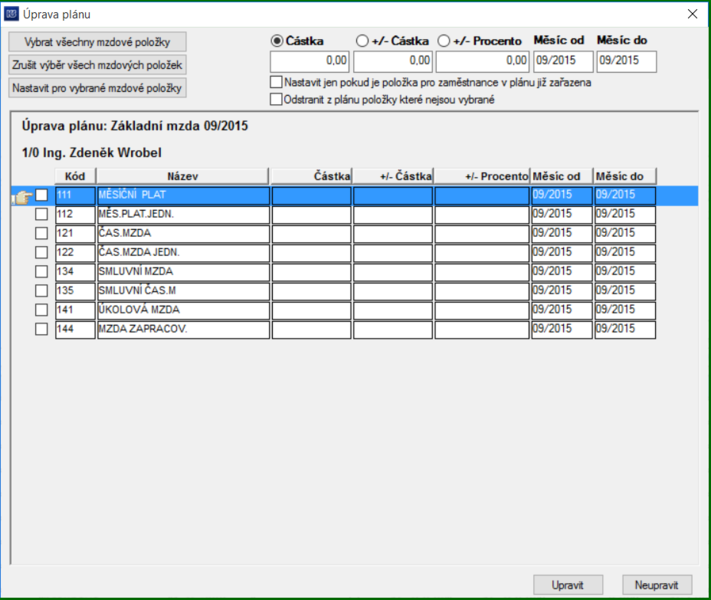Click Nastavit pro vybrané mzdové položky

[97, 88]
